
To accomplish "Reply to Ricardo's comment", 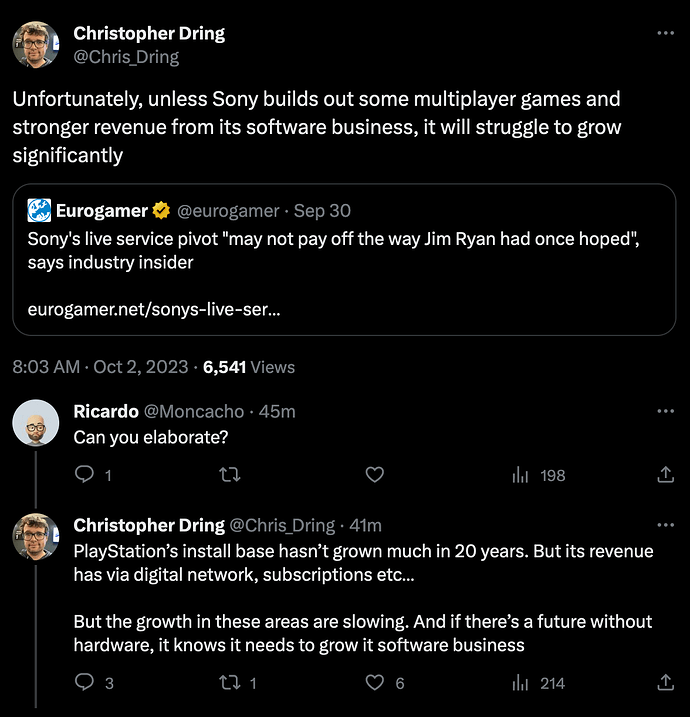I will click(x=84, y=475).
